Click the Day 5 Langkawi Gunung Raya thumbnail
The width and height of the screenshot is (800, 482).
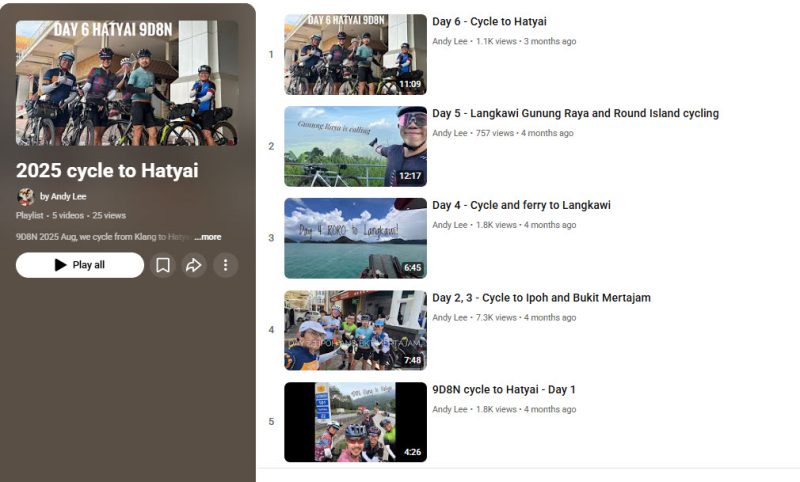(355, 146)
